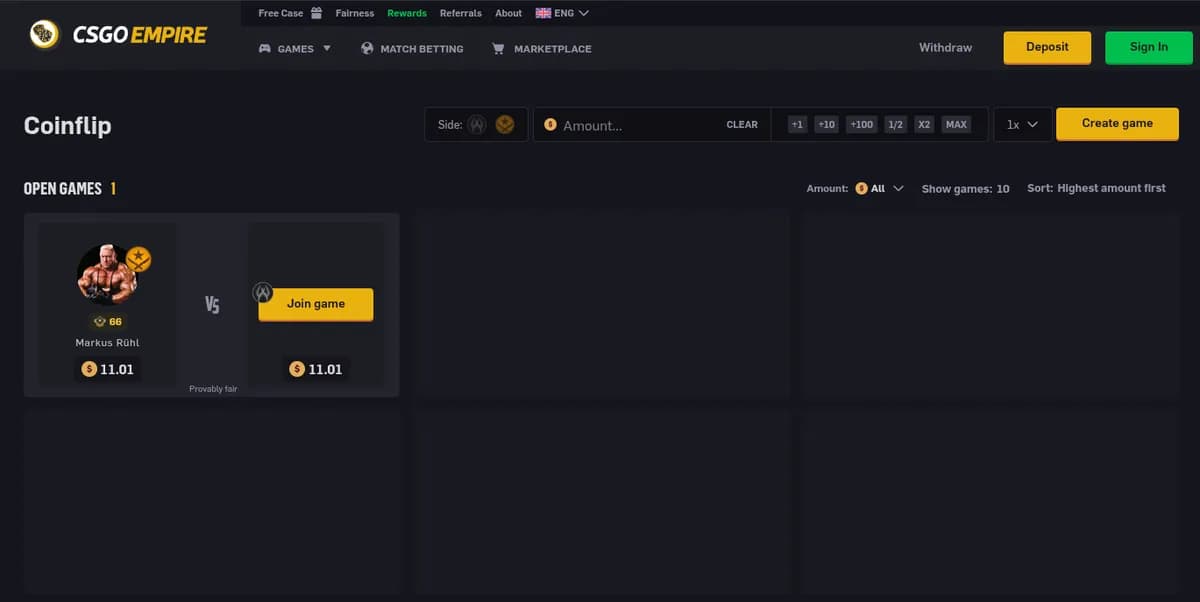Screen dimensions: 1200x602
Task: Click the ball icon beside Match Betting
Action: pos(367,48)
